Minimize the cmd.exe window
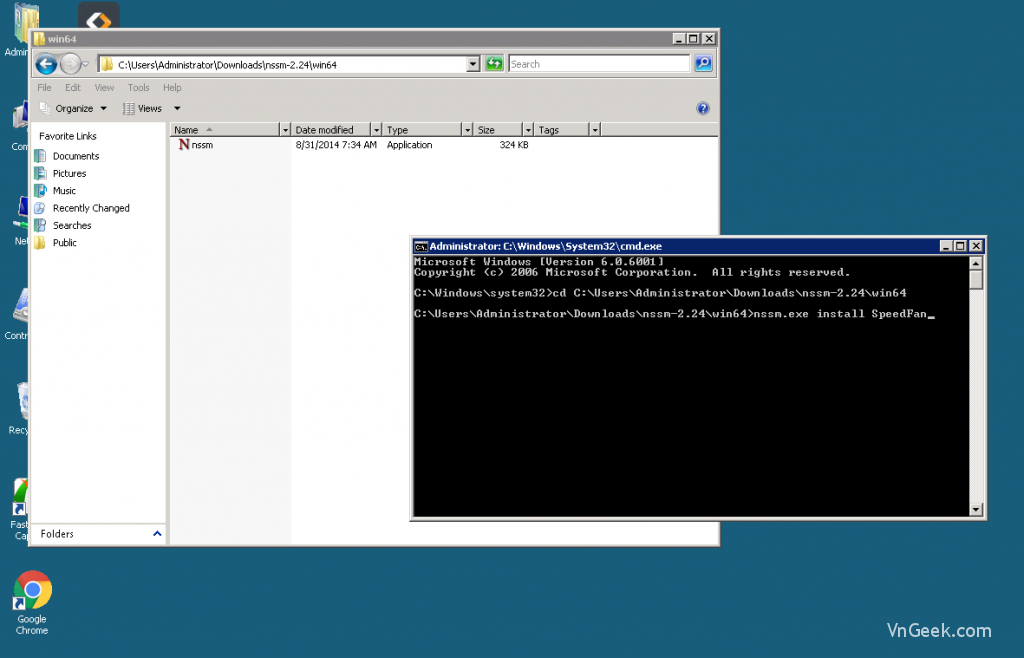Viewport: 1024px width, 658px height. 946,246
